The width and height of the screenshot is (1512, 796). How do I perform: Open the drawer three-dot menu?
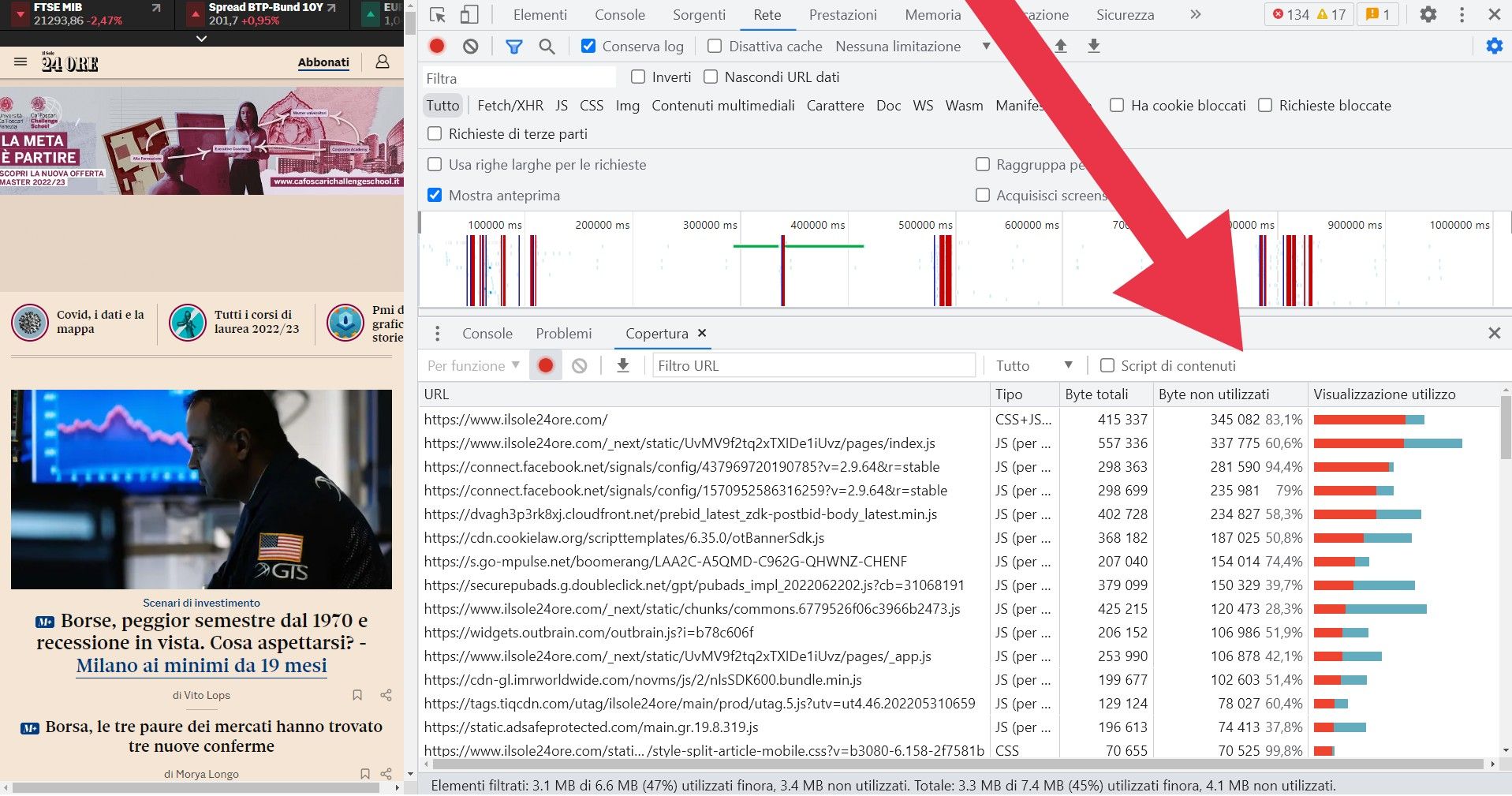click(x=437, y=334)
